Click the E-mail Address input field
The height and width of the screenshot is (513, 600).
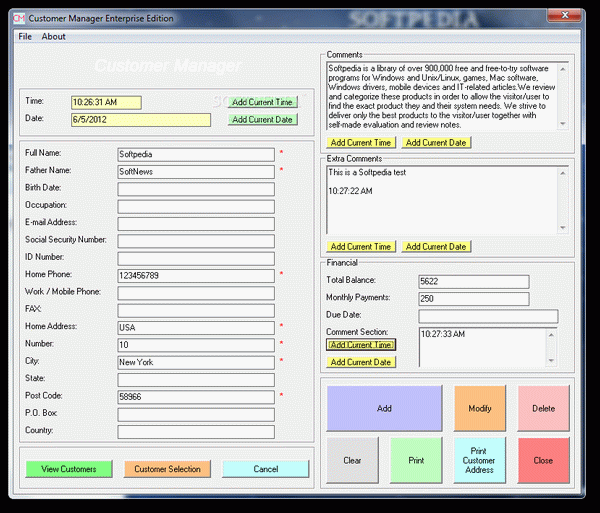click(196, 224)
